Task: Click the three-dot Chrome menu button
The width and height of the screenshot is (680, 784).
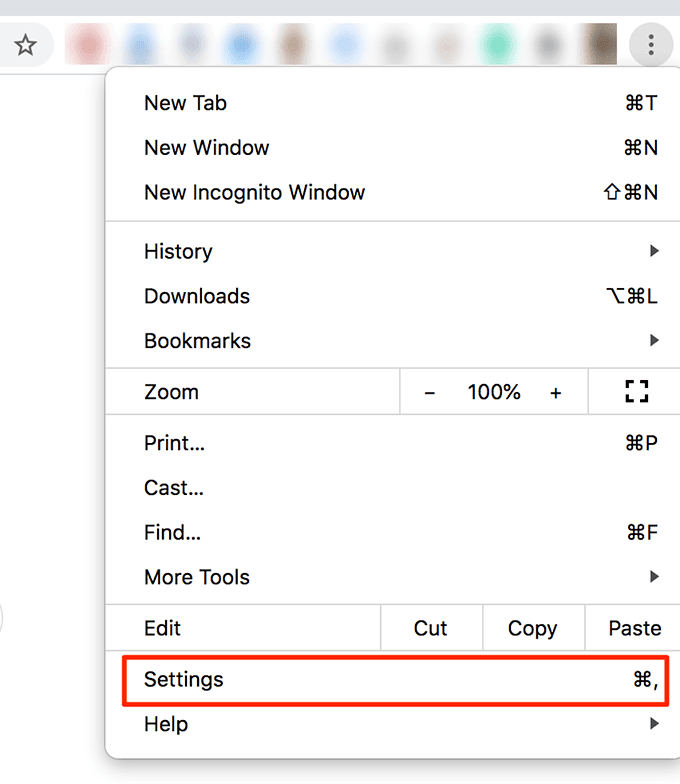Action: (651, 45)
